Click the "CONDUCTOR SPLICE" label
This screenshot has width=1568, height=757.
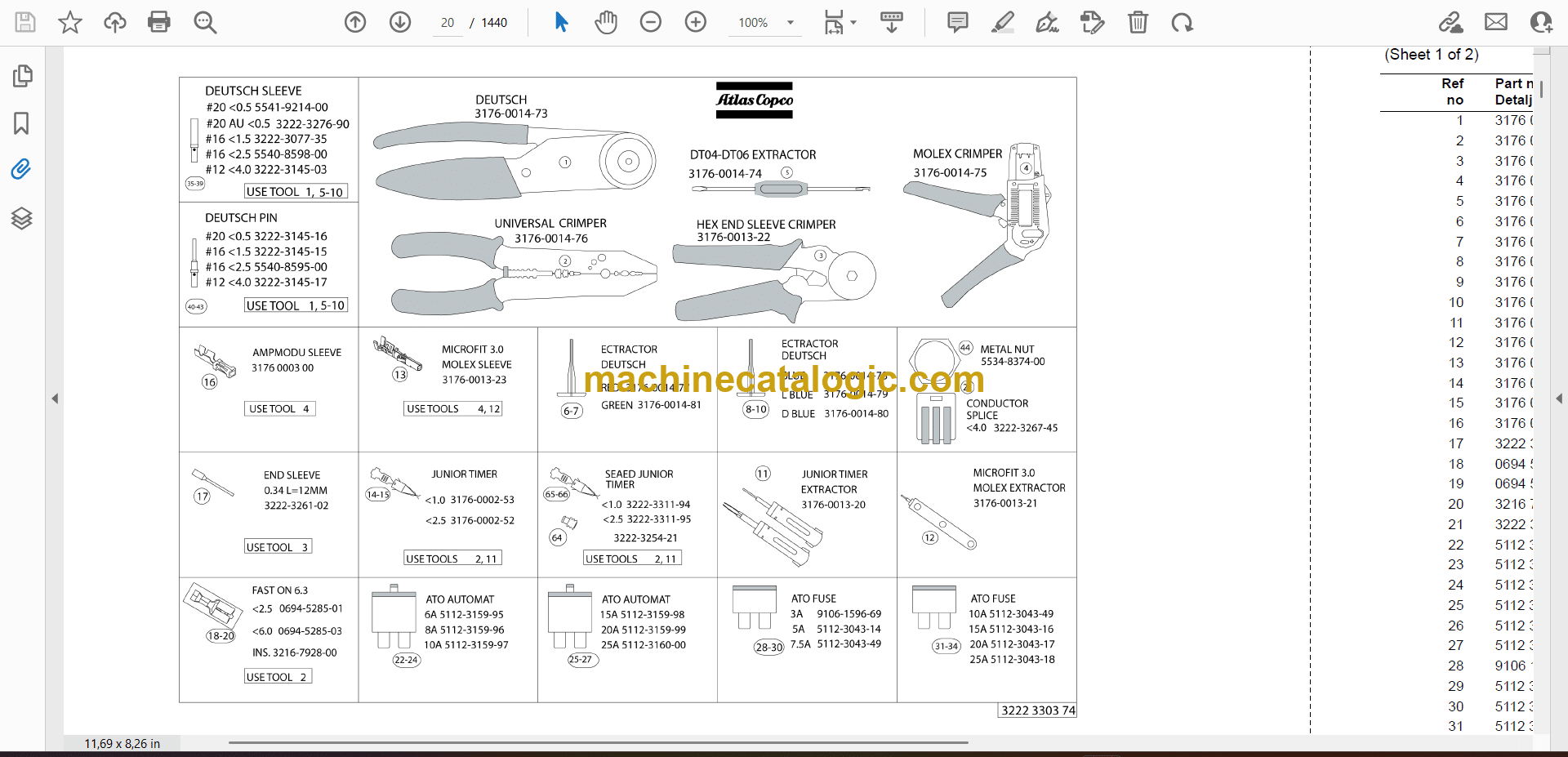[x=997, y=409]
